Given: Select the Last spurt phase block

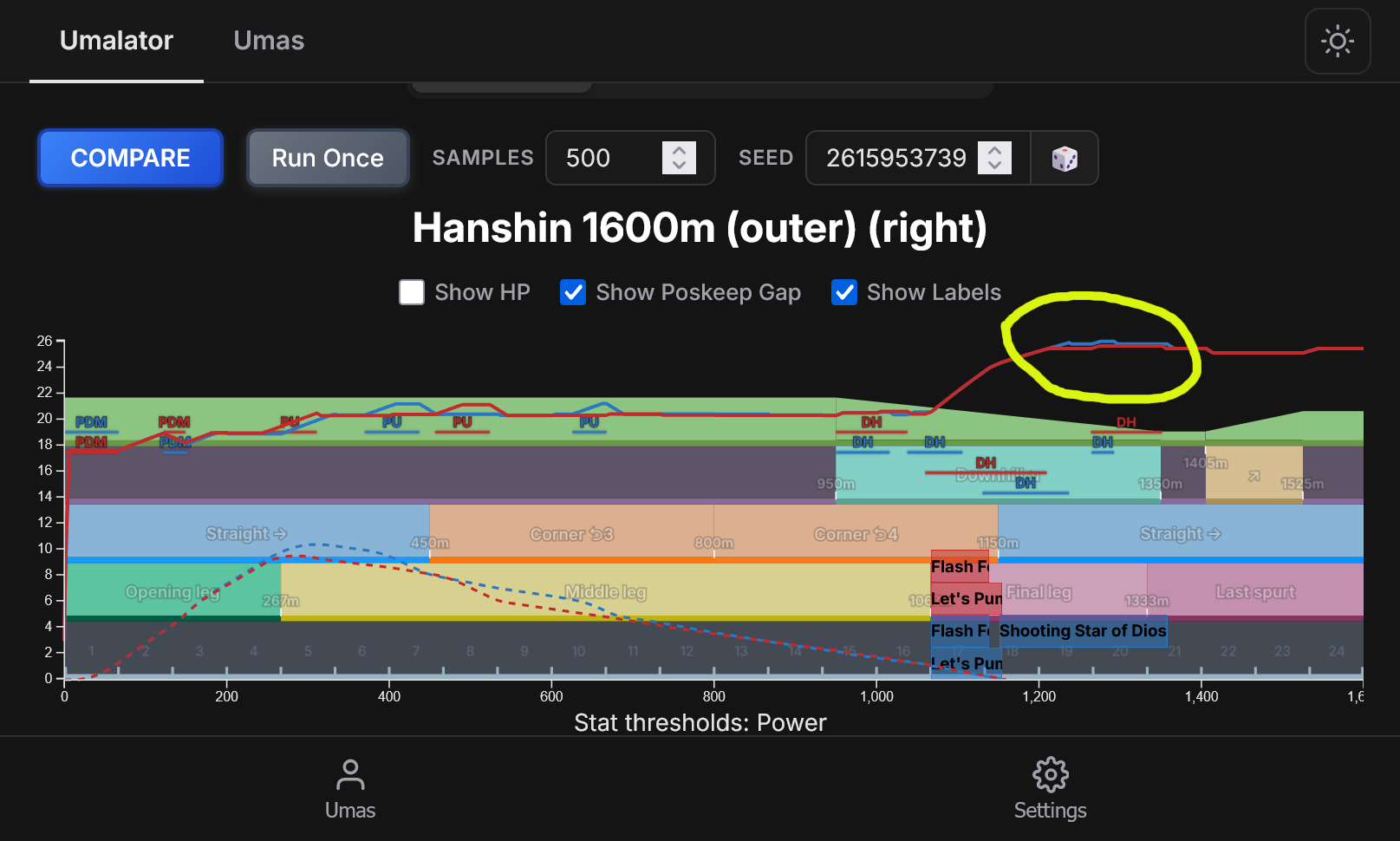Looking at the screenshot, I should pyautogui.click(x=1255, y=592).
